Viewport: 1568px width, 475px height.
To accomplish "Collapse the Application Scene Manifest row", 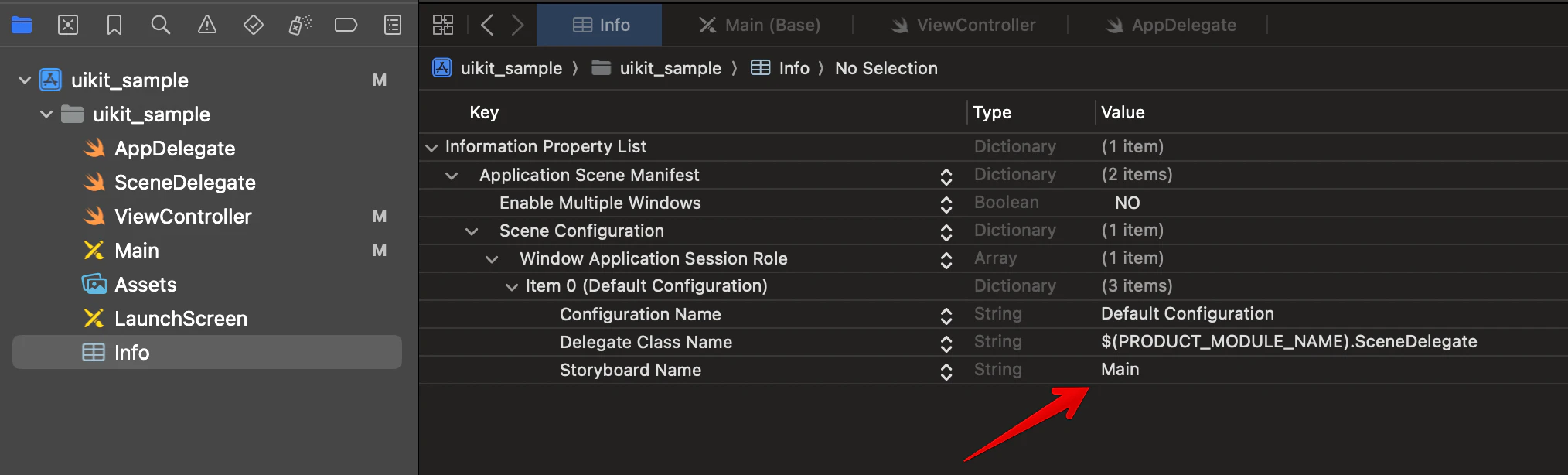I will (452, 176).
